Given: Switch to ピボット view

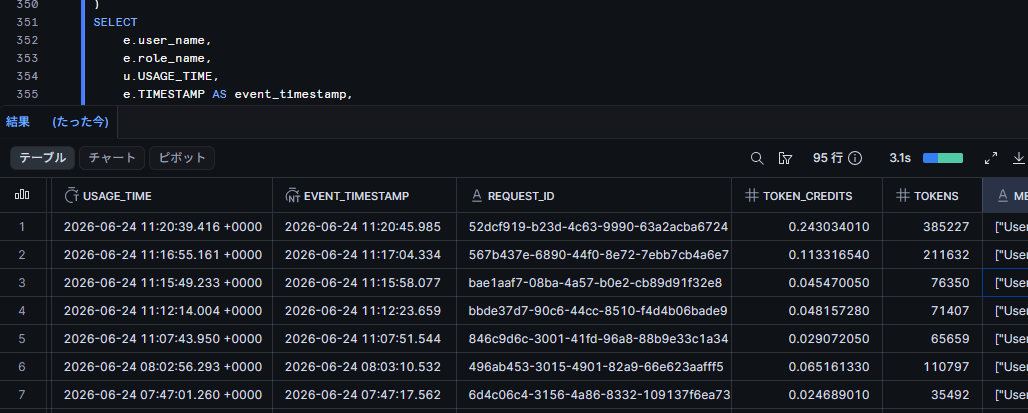Looking at the screenshot, I should 182,158.
